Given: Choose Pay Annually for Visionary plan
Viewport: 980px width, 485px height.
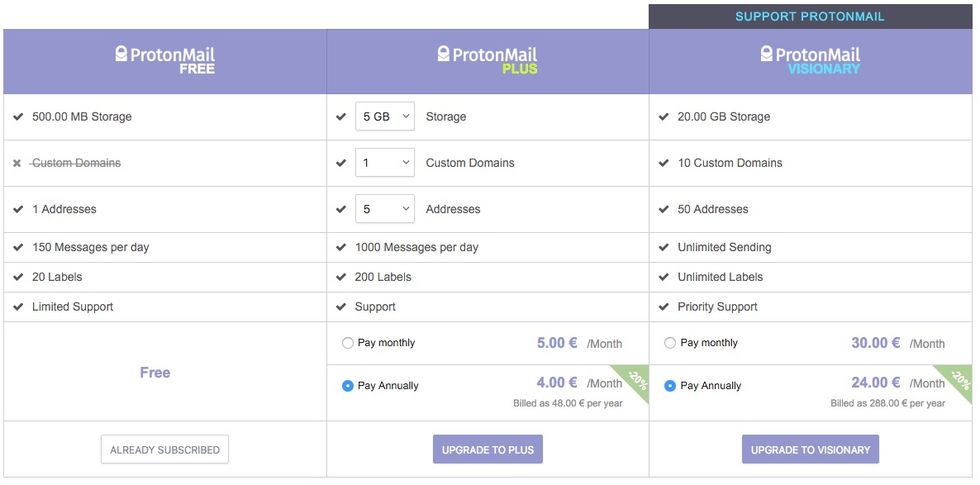Looking at the screenshot, I should point(670,386).
